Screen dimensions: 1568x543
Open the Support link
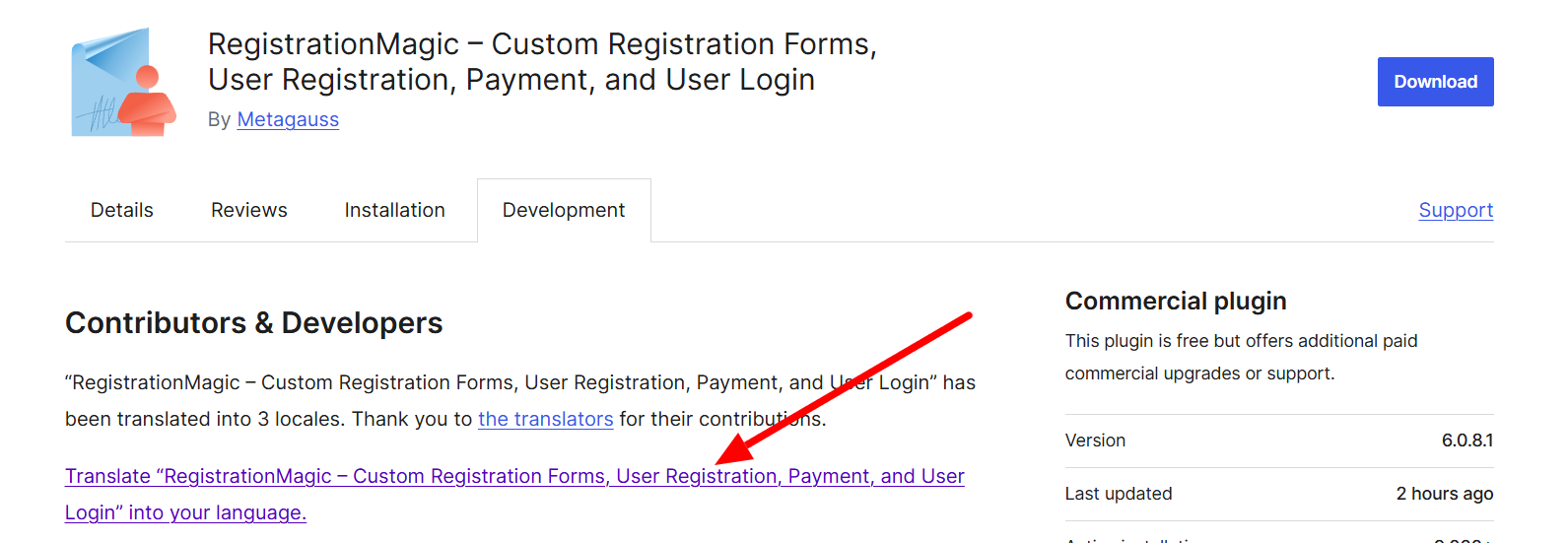coord(1456,210)
